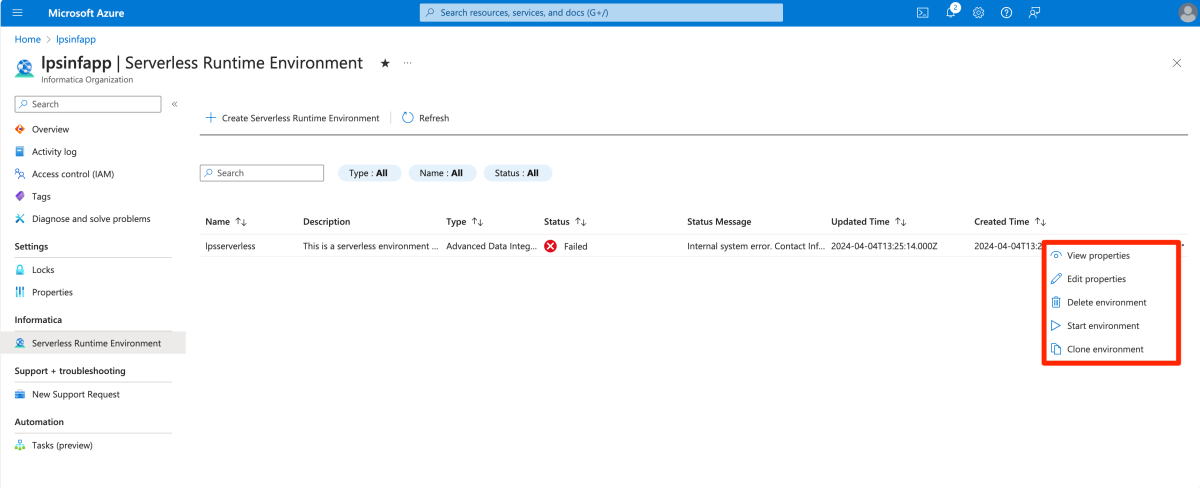
Task: Click the Tags icon in sidebar
Action: coord(21,196)
